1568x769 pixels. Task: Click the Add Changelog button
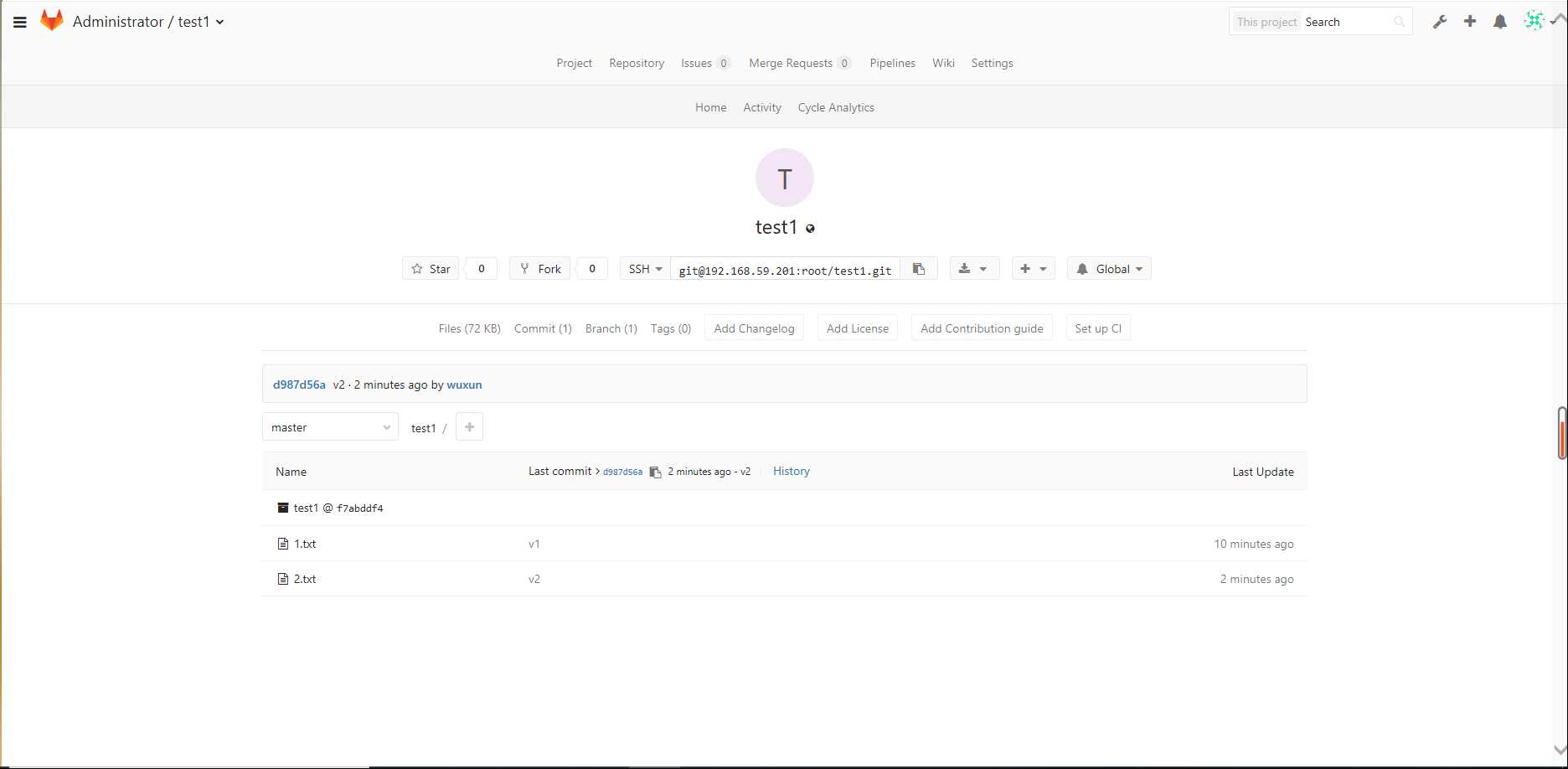754,328
